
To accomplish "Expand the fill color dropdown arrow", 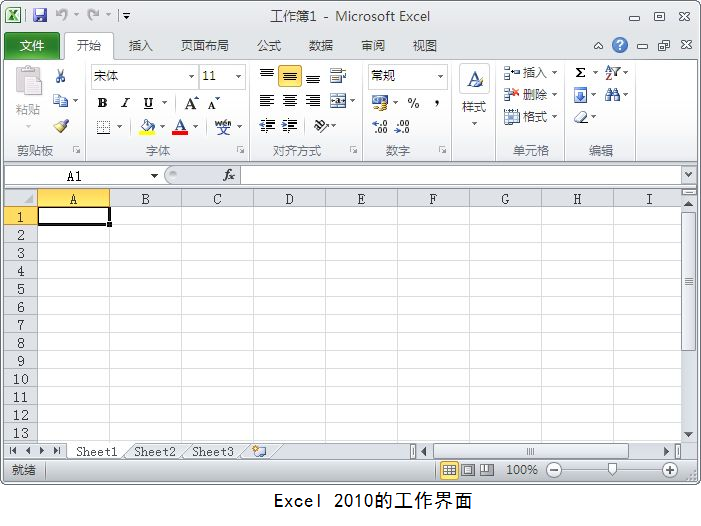I will (162, 126).
